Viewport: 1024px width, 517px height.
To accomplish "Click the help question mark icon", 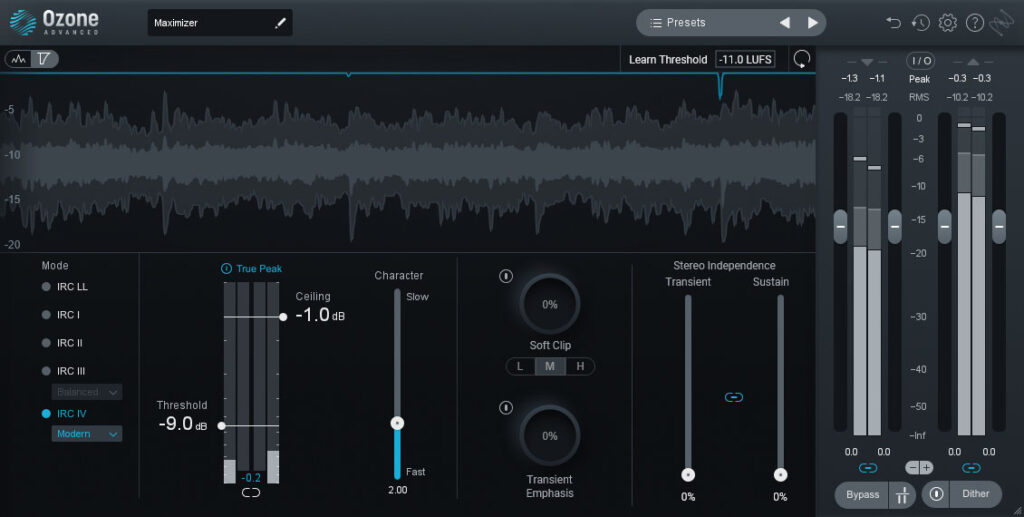I will point(975,22).
